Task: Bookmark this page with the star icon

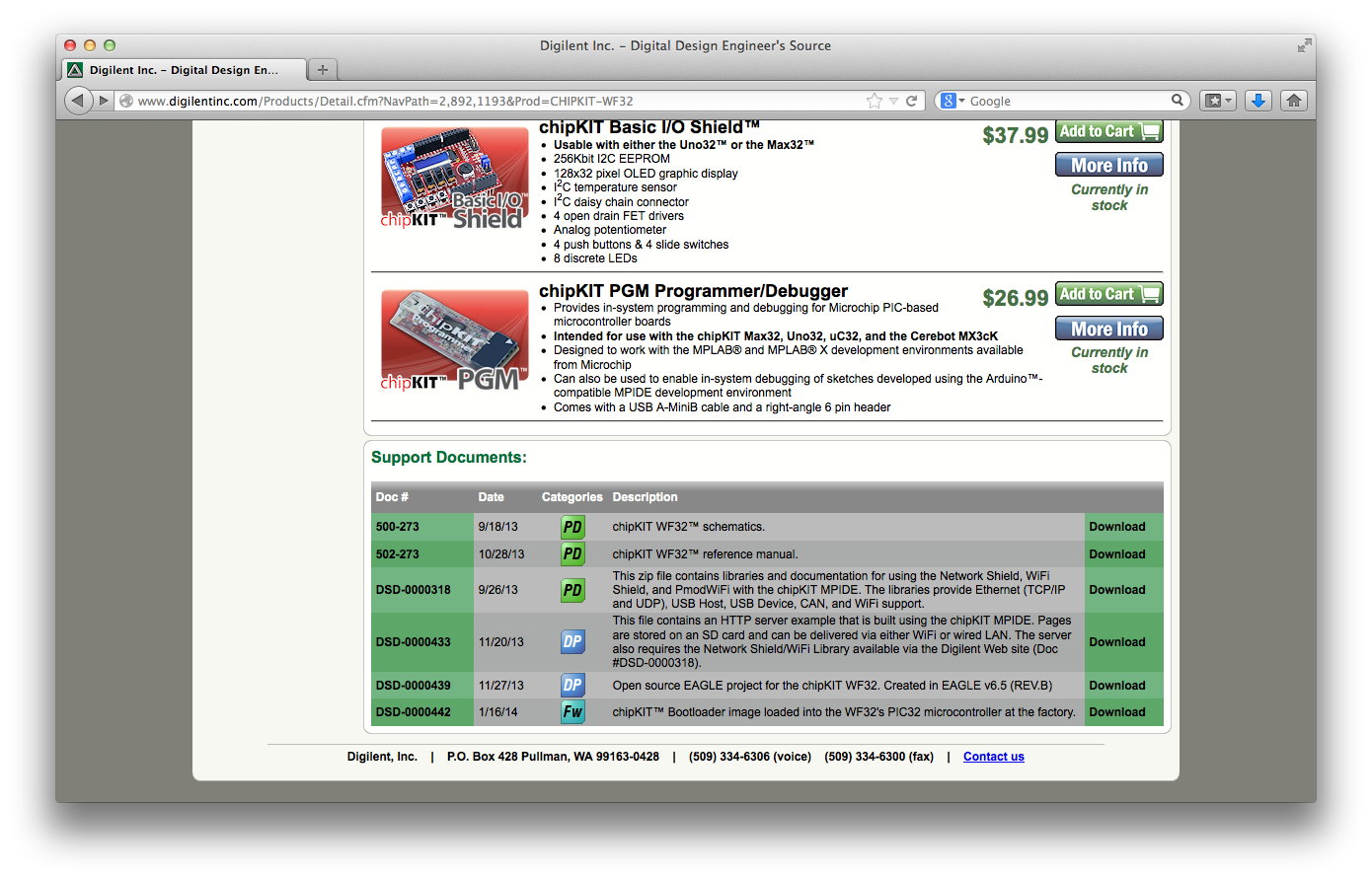Action: tap(875, 101)
